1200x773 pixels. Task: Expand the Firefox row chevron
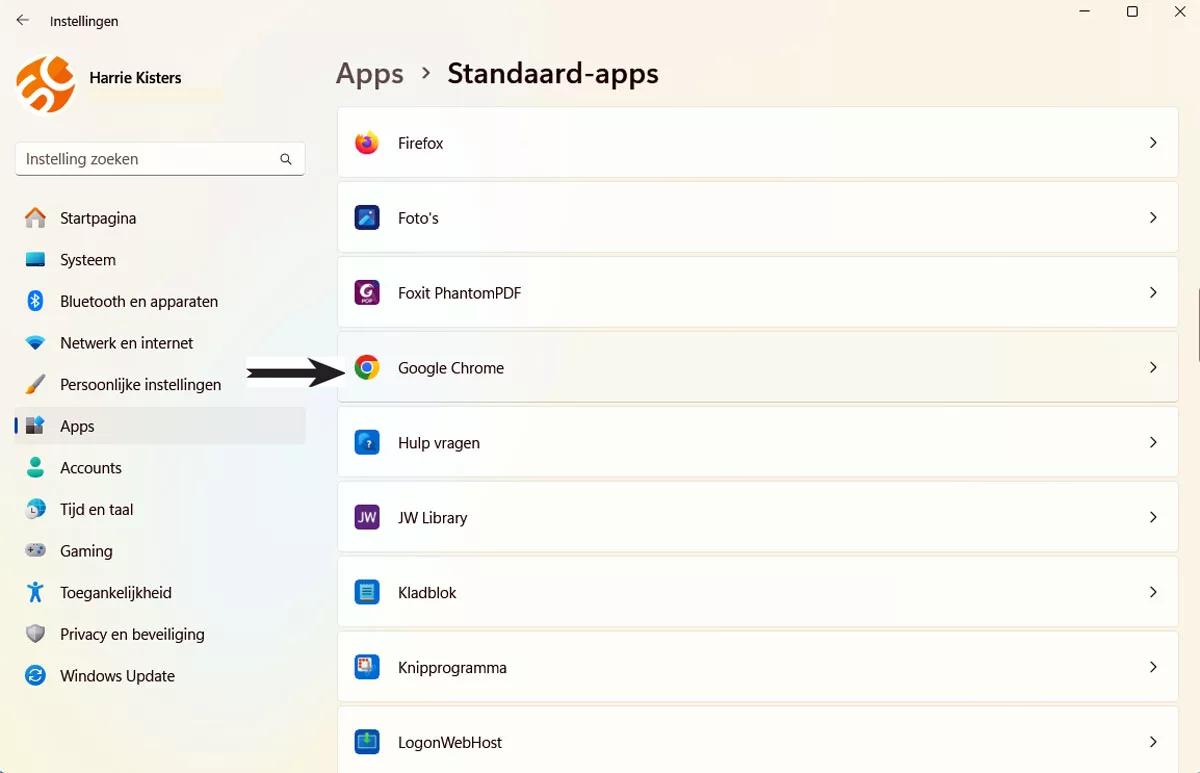click(x=1153, y=143)
